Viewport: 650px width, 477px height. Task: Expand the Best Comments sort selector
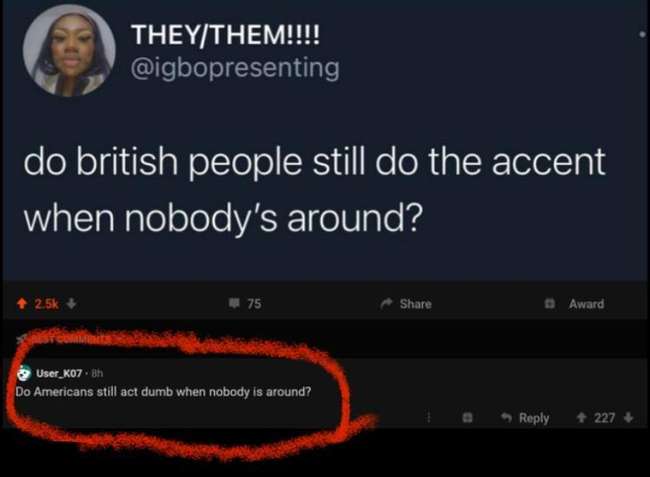coord(64,340)
